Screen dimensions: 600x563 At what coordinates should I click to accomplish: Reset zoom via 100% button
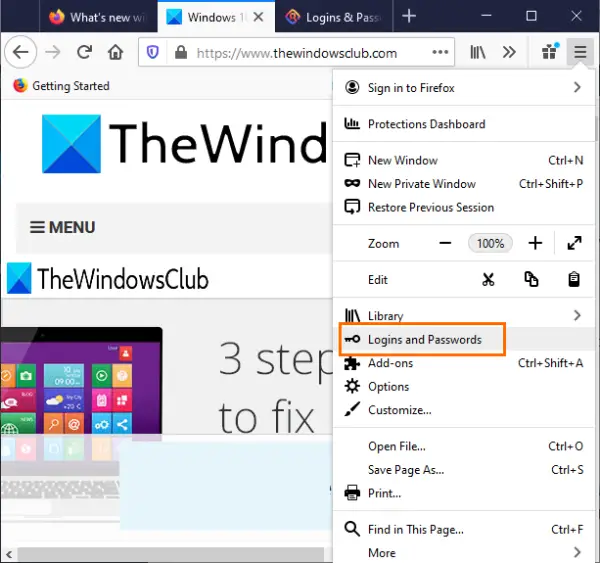click(x=490, y=243)
